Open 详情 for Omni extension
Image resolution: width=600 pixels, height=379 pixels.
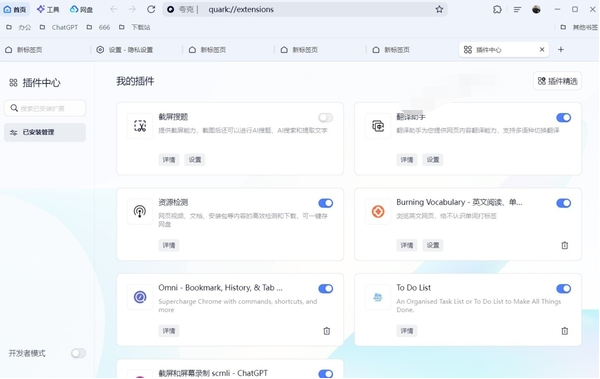point(169,331)
